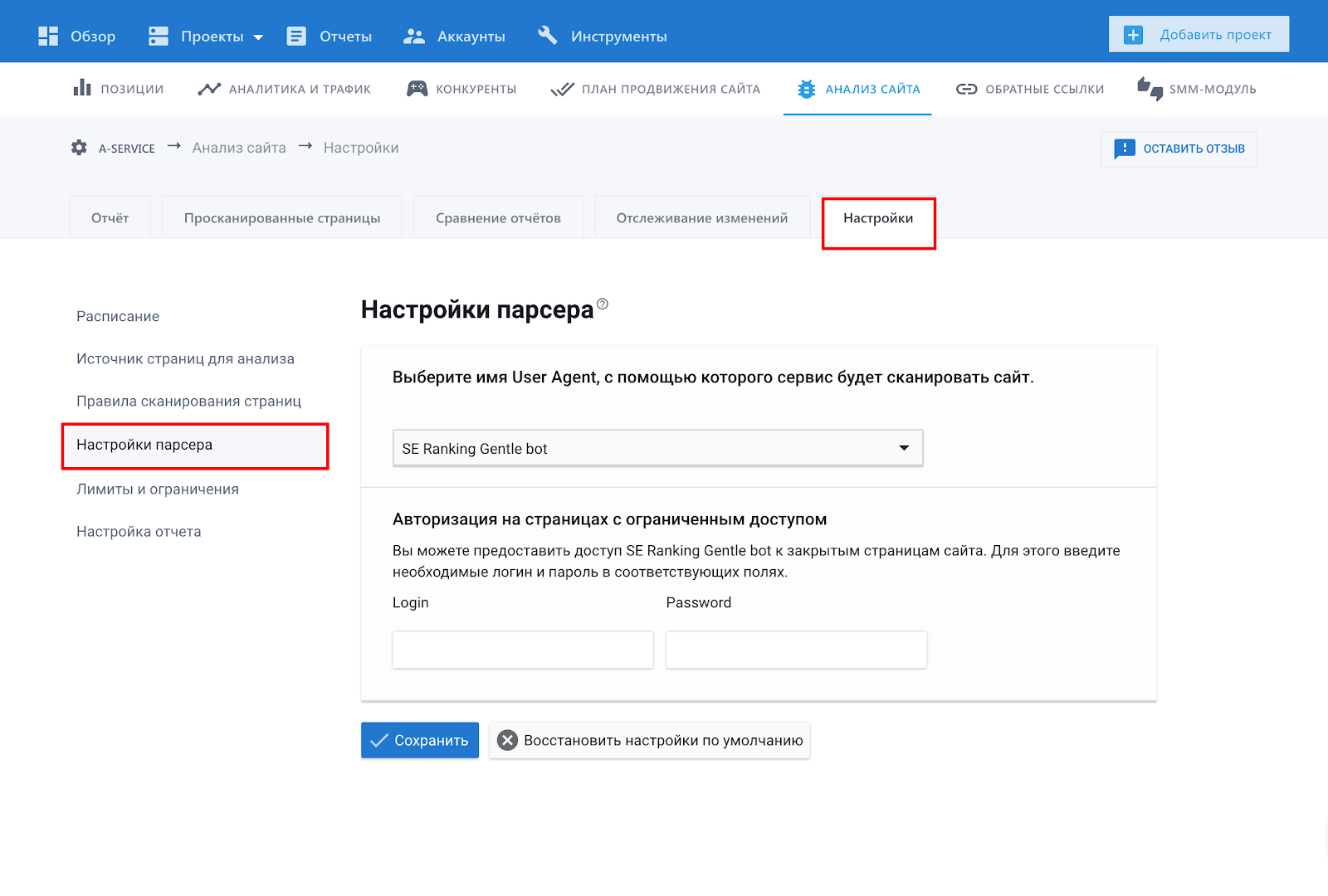Click the Инструменты wrench icon
Image resolution: width=1328 pixels, height=896 pixels.
[548, 35]
